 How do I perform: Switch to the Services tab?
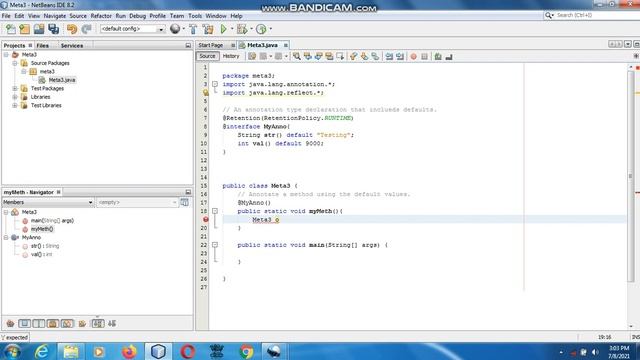[x=72, y=46]
